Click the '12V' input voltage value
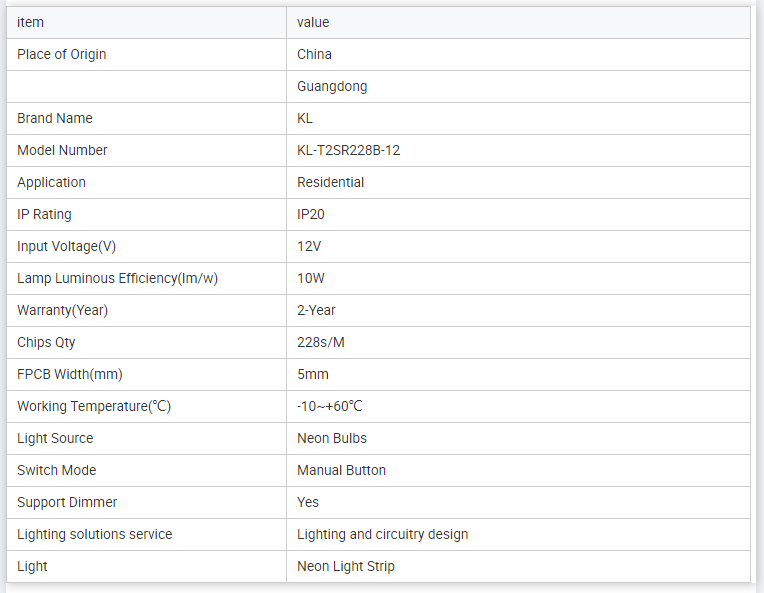The image size is (764, 593). pyautogui.click(x=309, y=246)
